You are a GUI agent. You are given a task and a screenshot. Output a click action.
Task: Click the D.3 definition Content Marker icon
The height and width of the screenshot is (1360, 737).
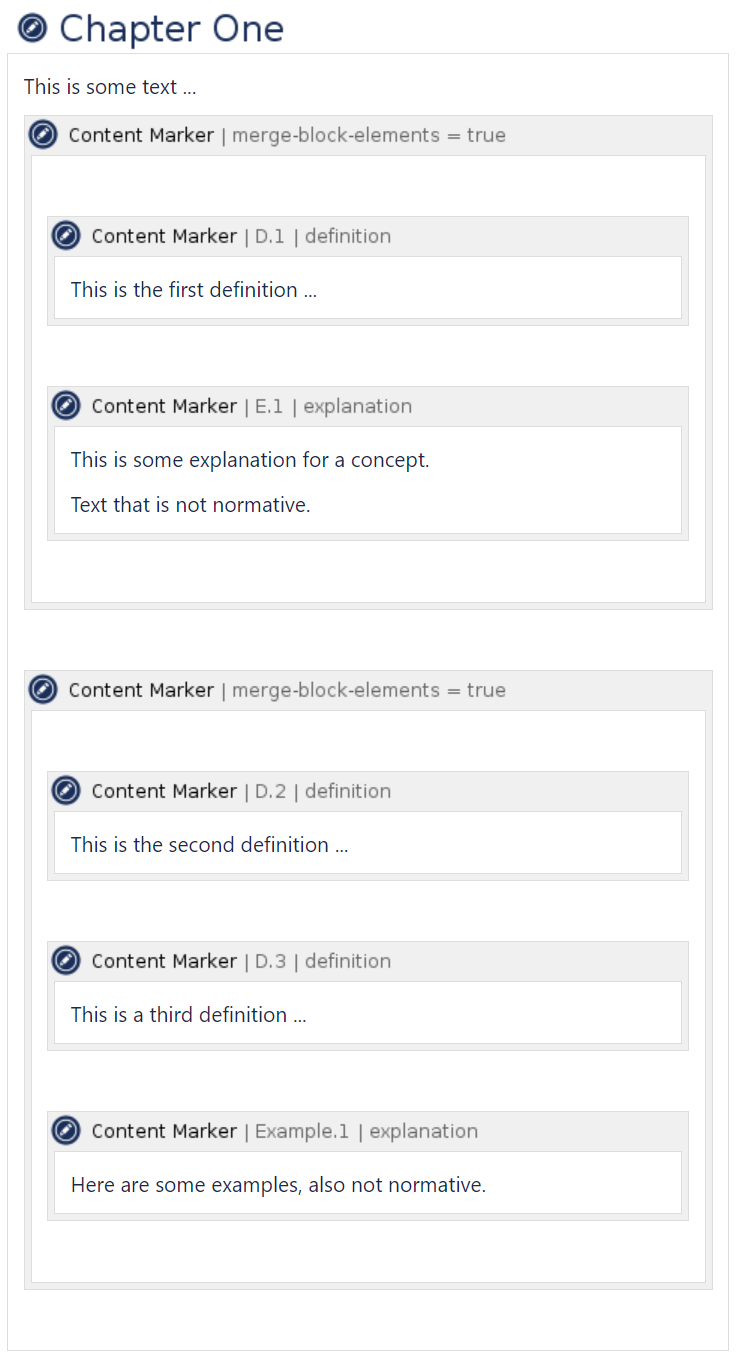[66, 961]
